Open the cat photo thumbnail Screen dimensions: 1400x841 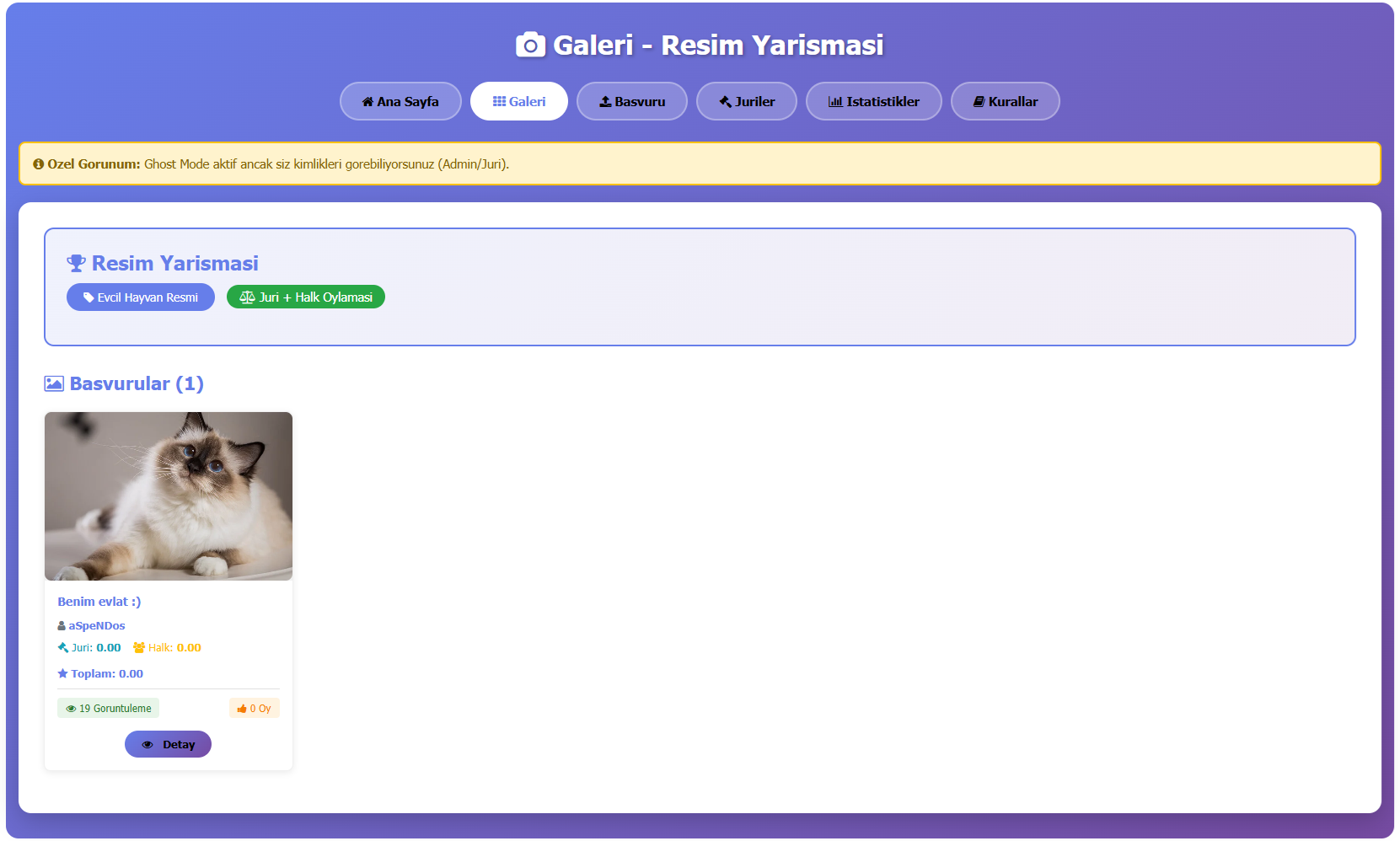169,495
